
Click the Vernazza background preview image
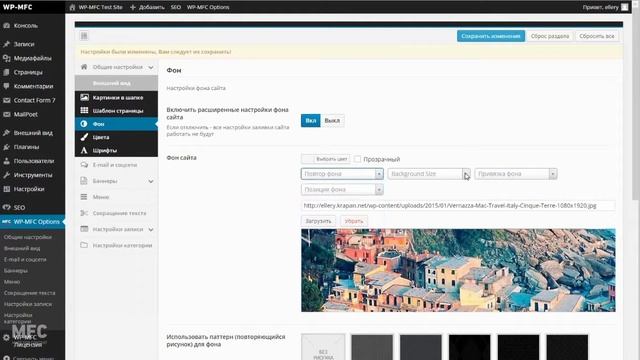[x=458, y=270]
